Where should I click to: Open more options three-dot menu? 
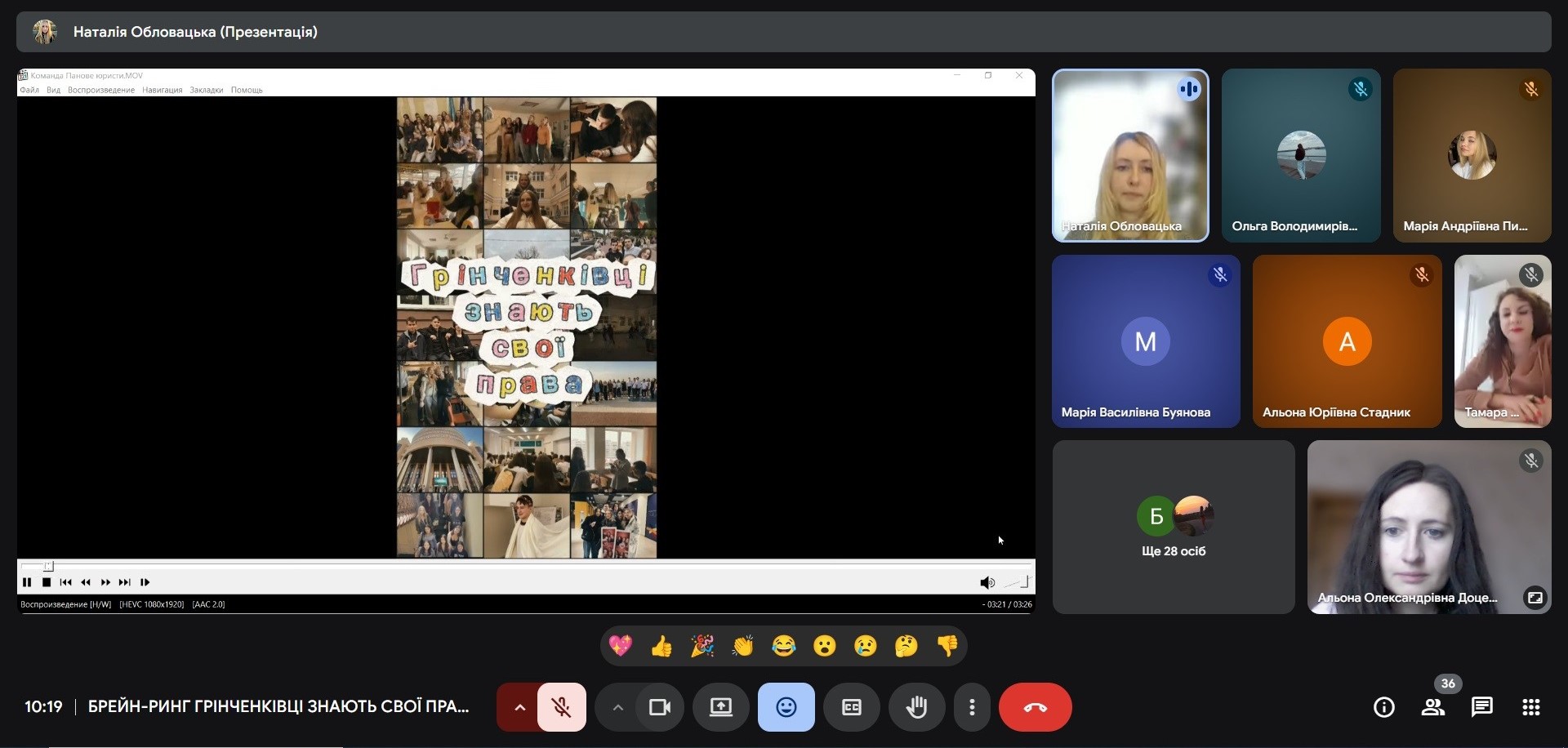pos(972,707)
